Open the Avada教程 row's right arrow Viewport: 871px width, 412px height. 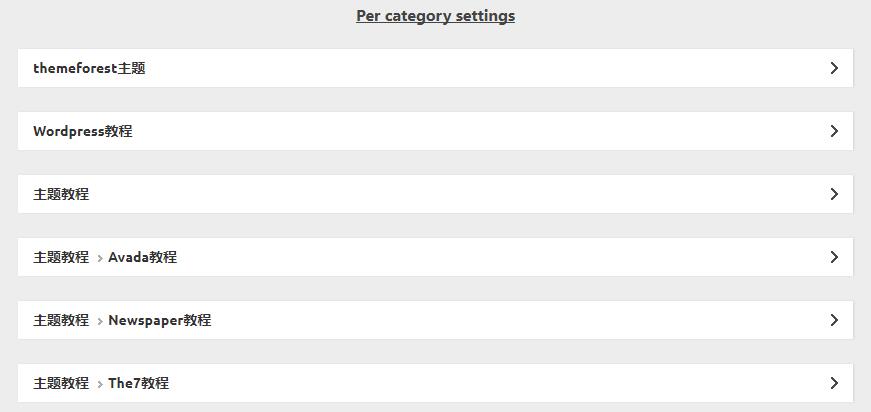coord(834,257)
